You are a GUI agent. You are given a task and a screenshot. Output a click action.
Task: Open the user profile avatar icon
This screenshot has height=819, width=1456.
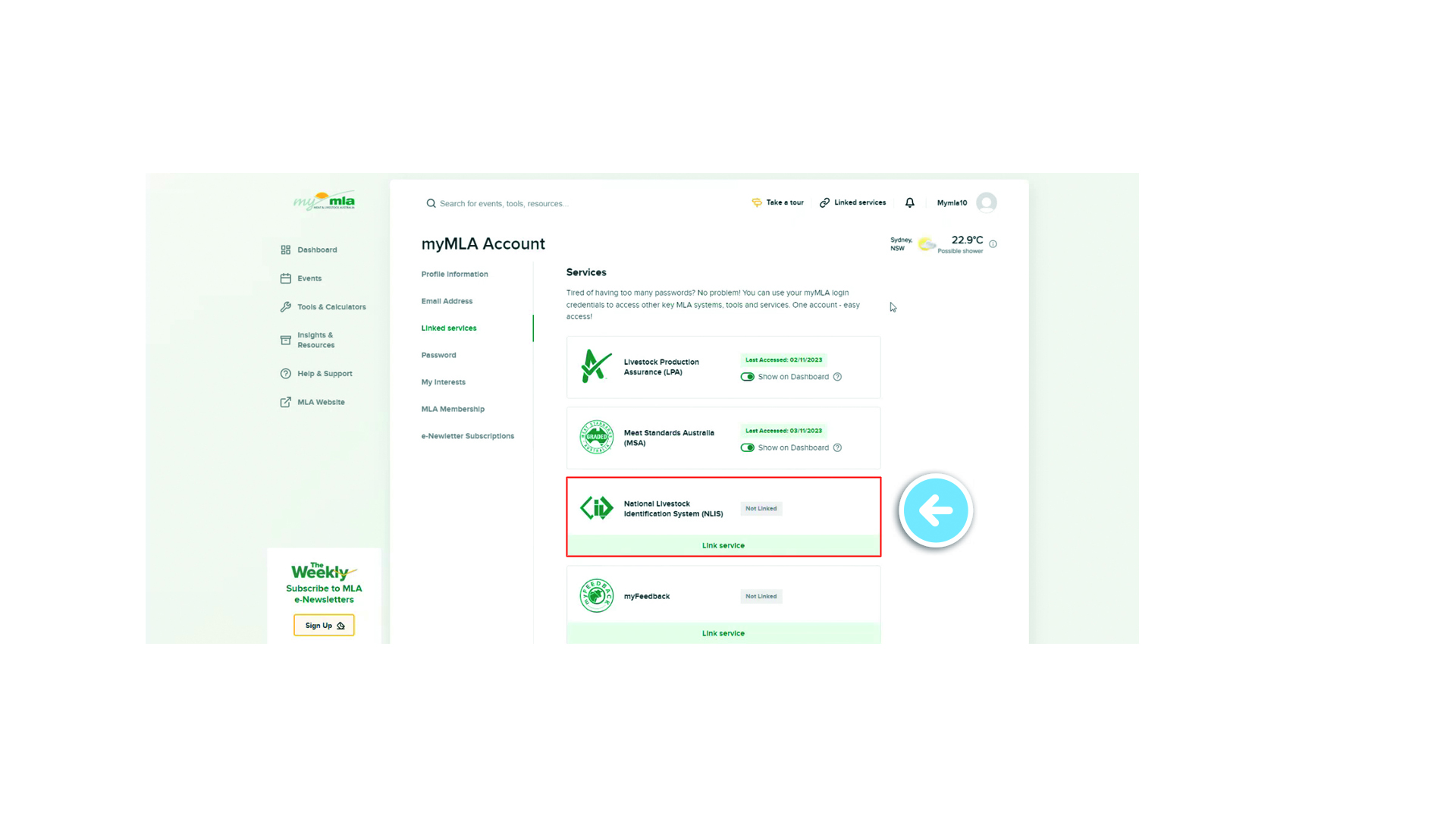987,202
